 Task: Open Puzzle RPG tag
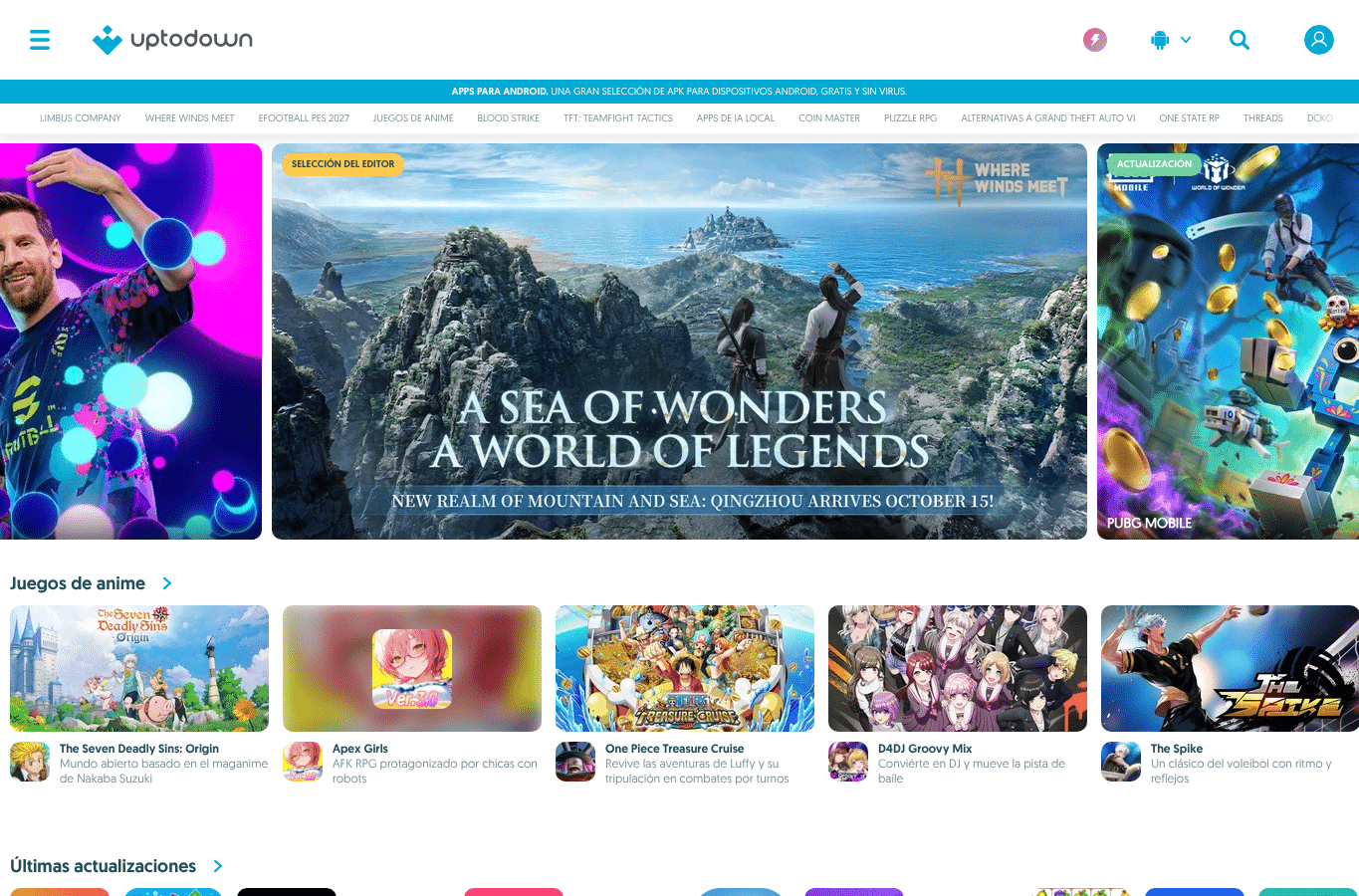pos(910,118)
